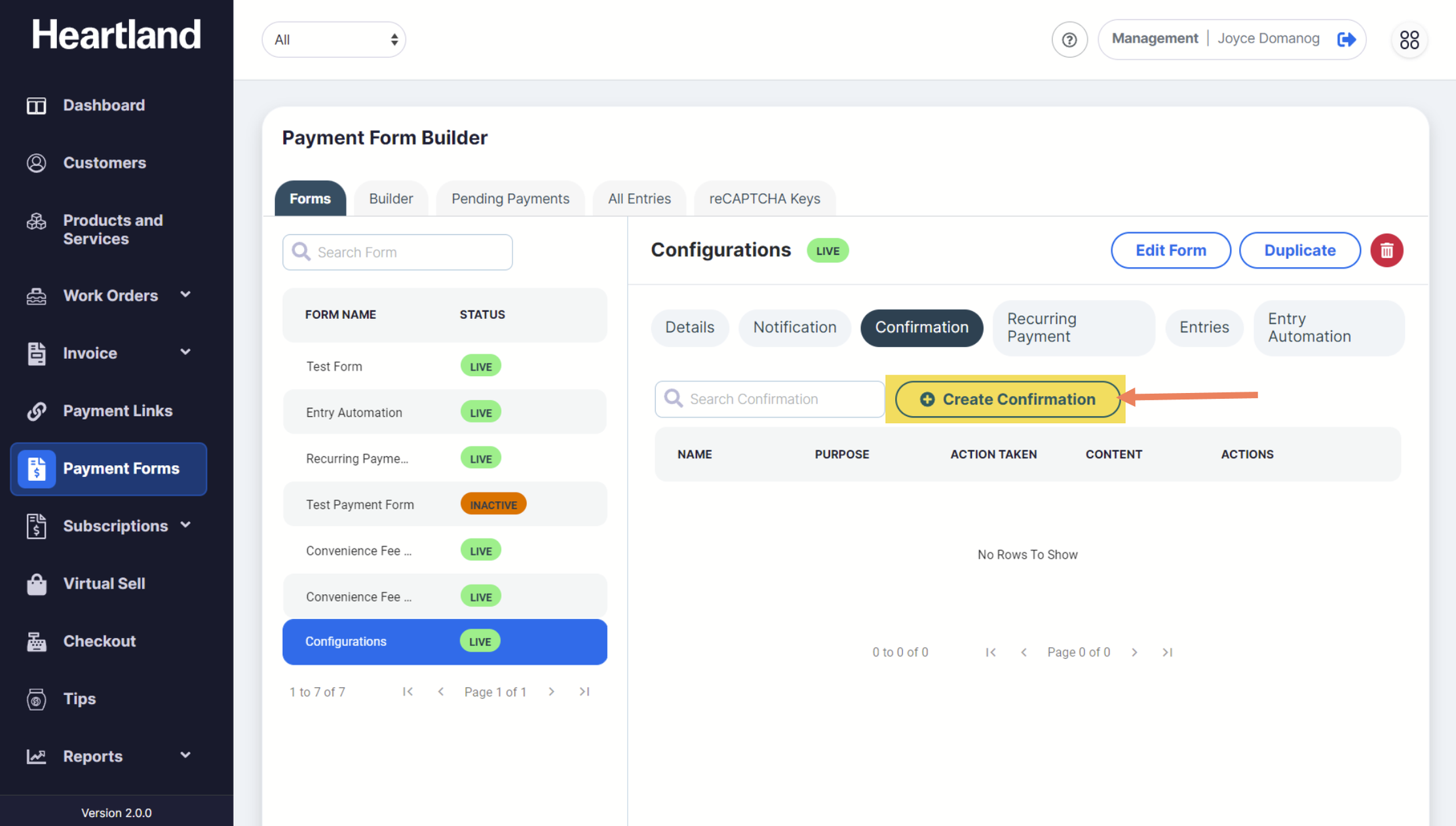
Task: Open the Customers section
Action: pyautogui.click(x=104, y=162)
